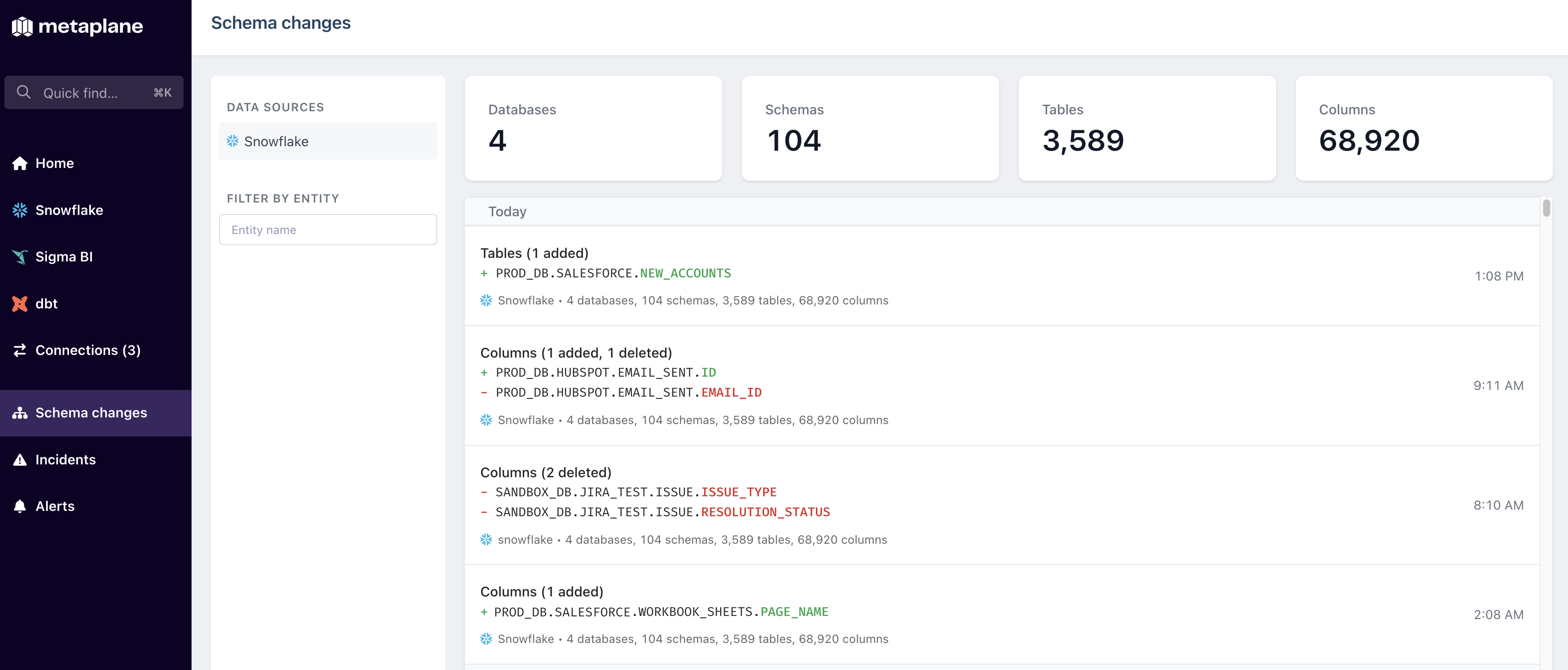The height and width of the screenshot is (670, 1568).
Task: Open Sigma BI from the sidebar
Action: tap(63, 257)
